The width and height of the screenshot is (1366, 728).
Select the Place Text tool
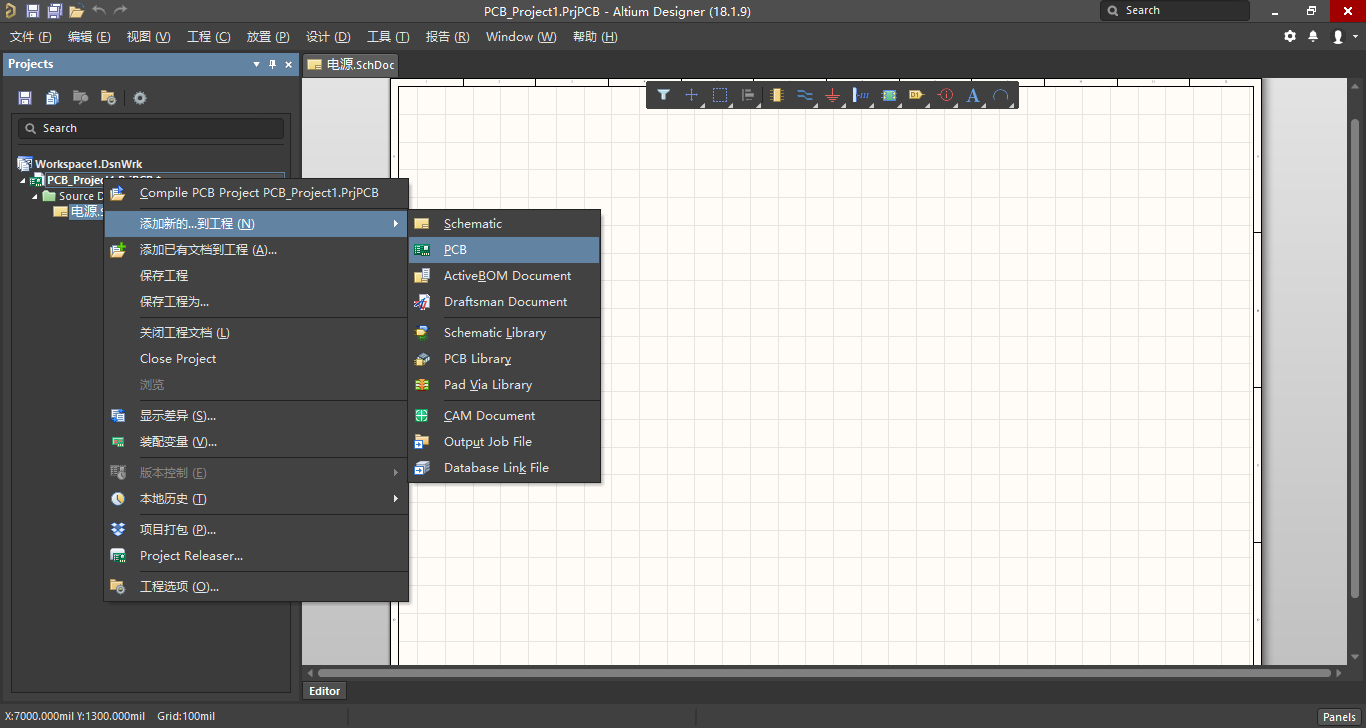pos(973,95)
